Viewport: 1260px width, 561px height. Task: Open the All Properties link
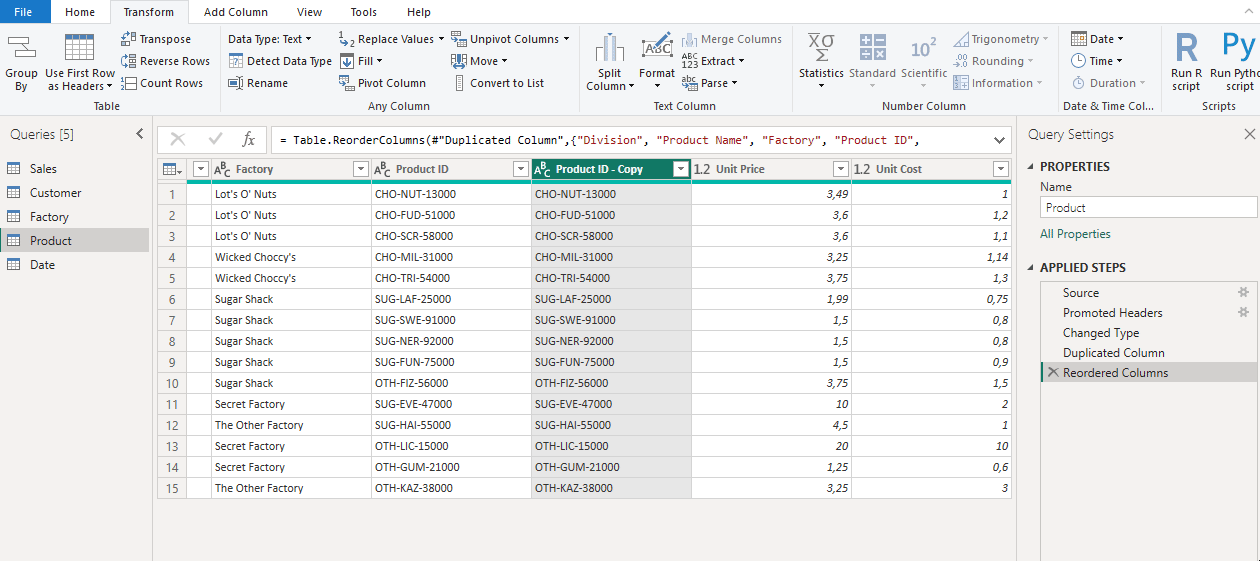(1075, 234)
